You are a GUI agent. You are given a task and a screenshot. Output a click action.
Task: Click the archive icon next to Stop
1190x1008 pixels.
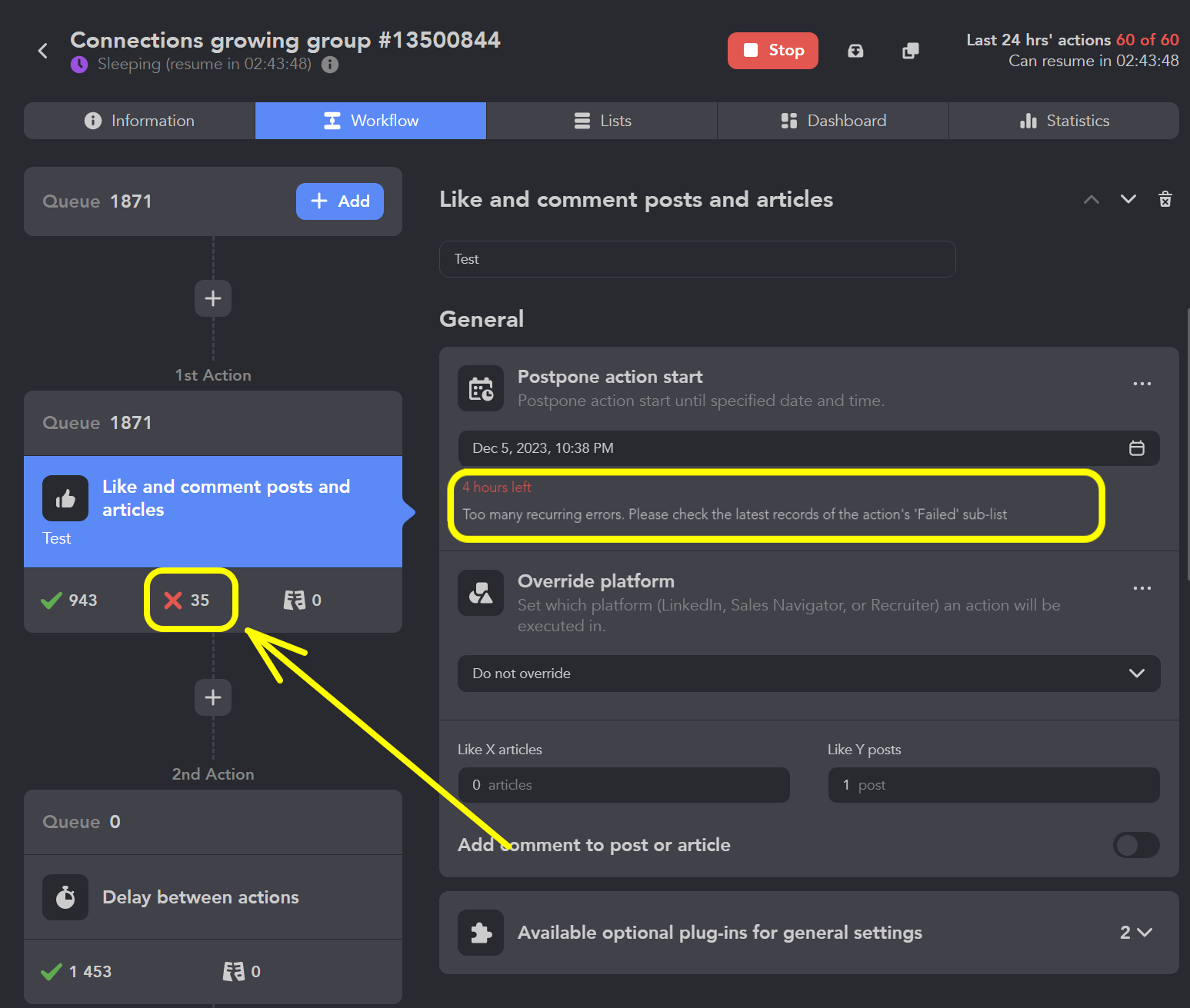point(855,51)
